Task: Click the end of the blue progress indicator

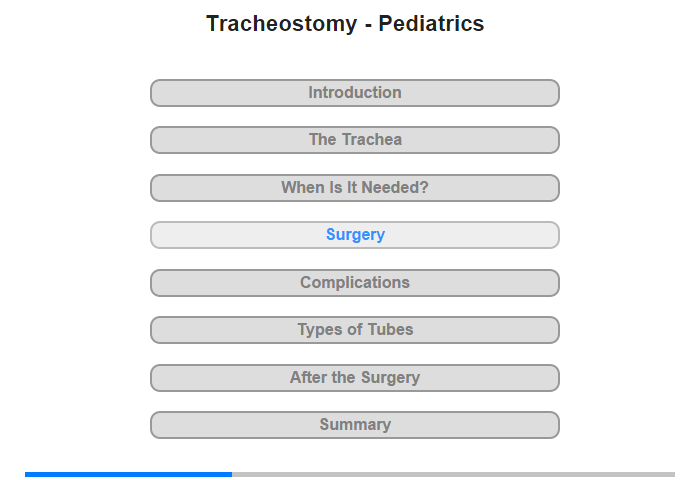Action: [231, 474]
